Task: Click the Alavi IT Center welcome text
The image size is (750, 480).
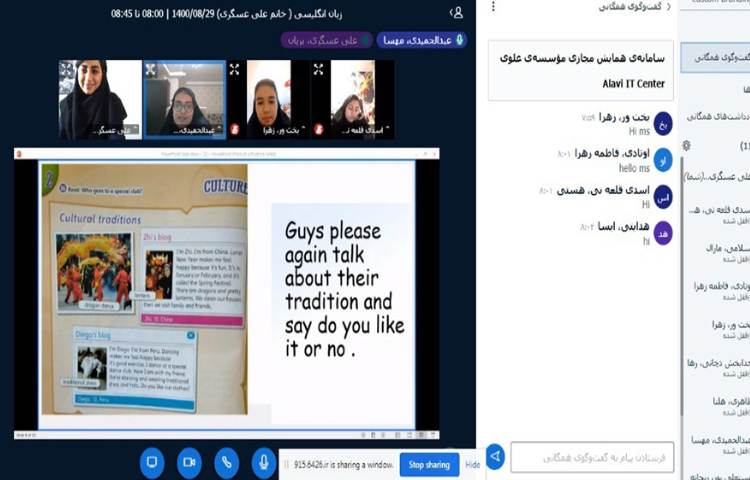Action: (x=633, y=84)
